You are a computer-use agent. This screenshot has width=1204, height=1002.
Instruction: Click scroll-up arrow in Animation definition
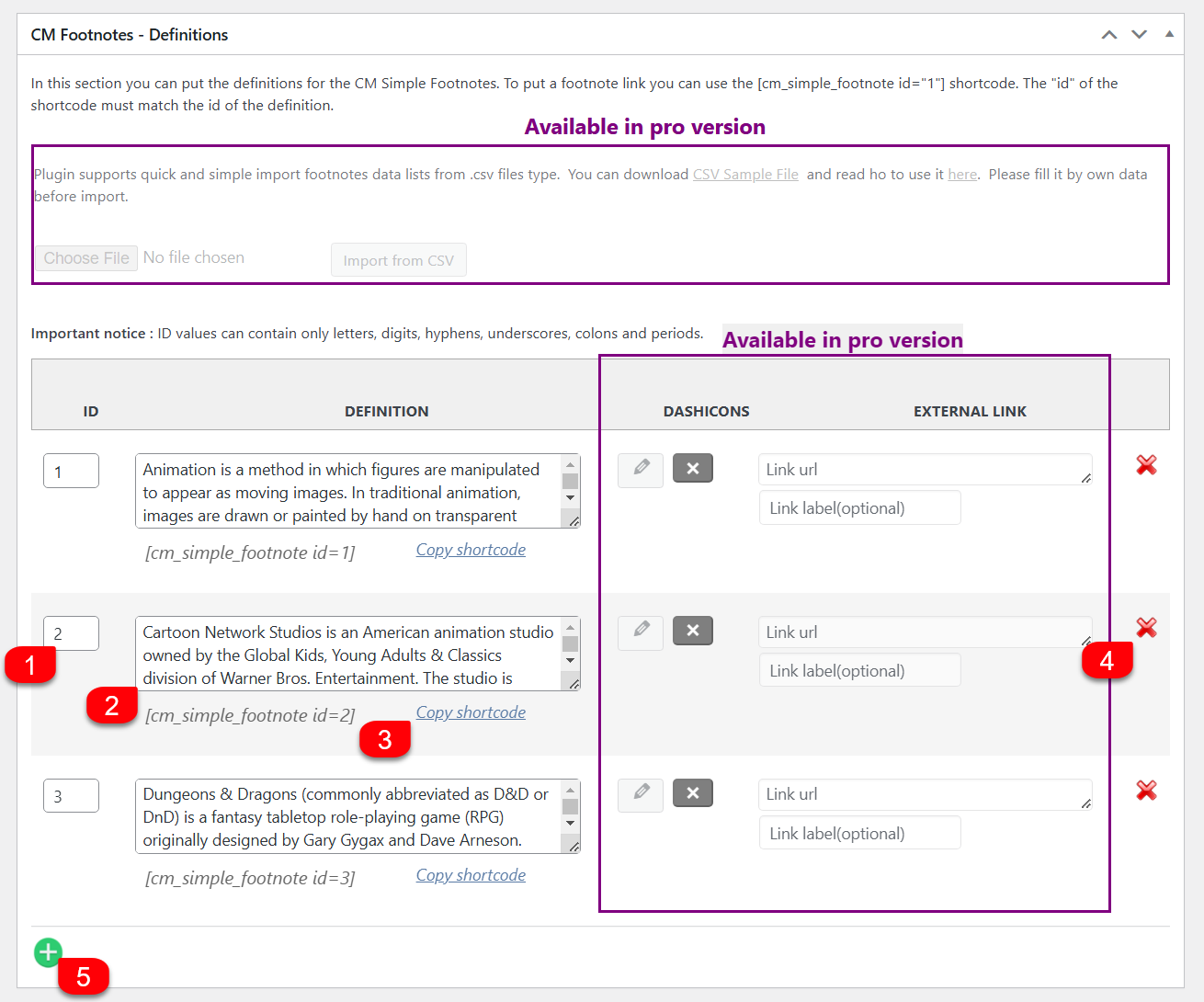(571, 465)
